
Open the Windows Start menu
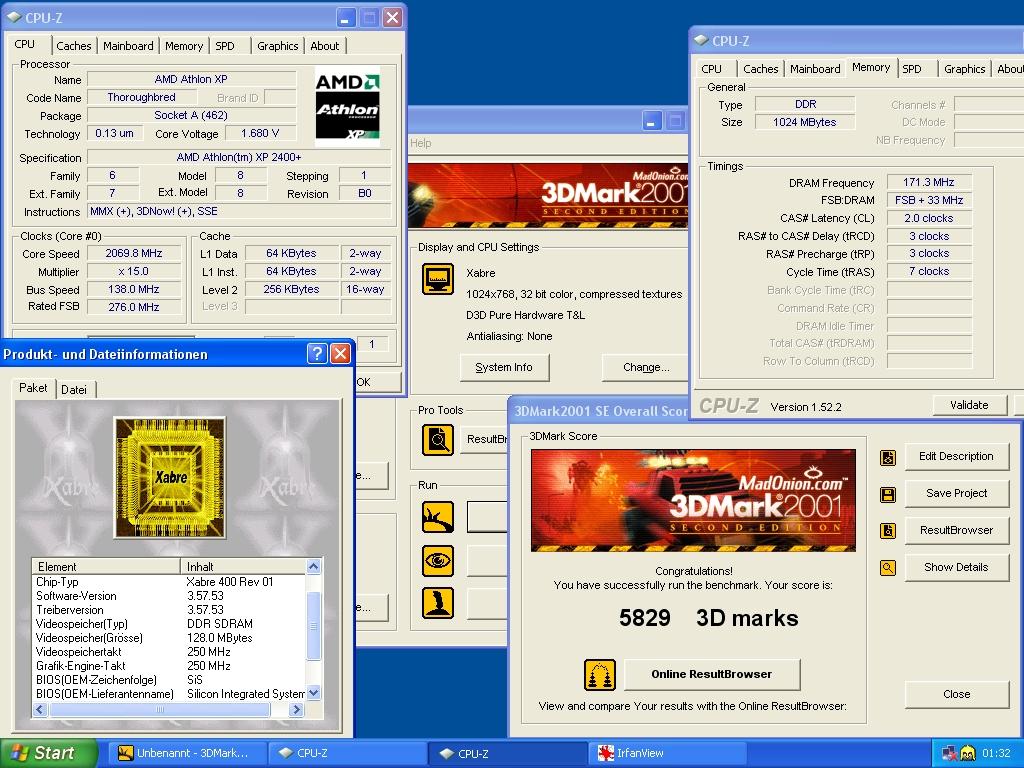pyautogui.click(x=49, y=753)
